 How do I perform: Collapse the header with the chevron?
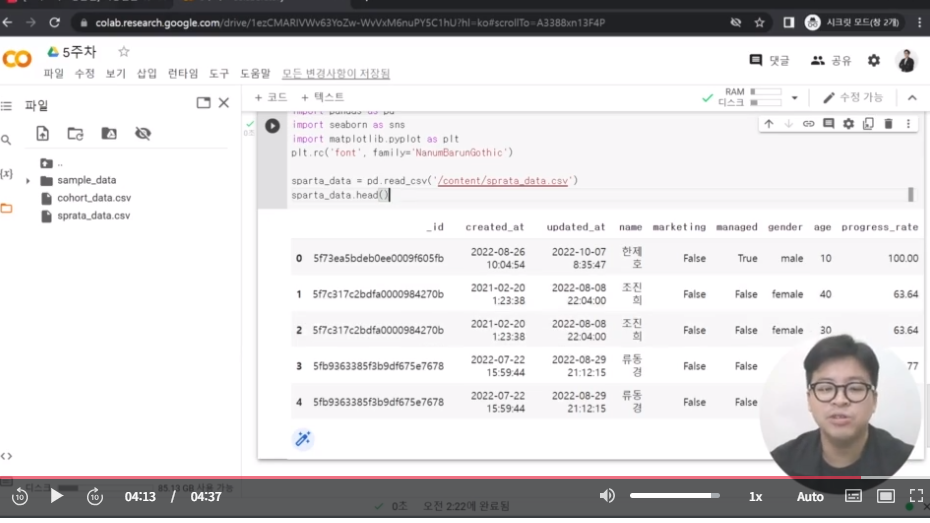[x=912, y=98]
